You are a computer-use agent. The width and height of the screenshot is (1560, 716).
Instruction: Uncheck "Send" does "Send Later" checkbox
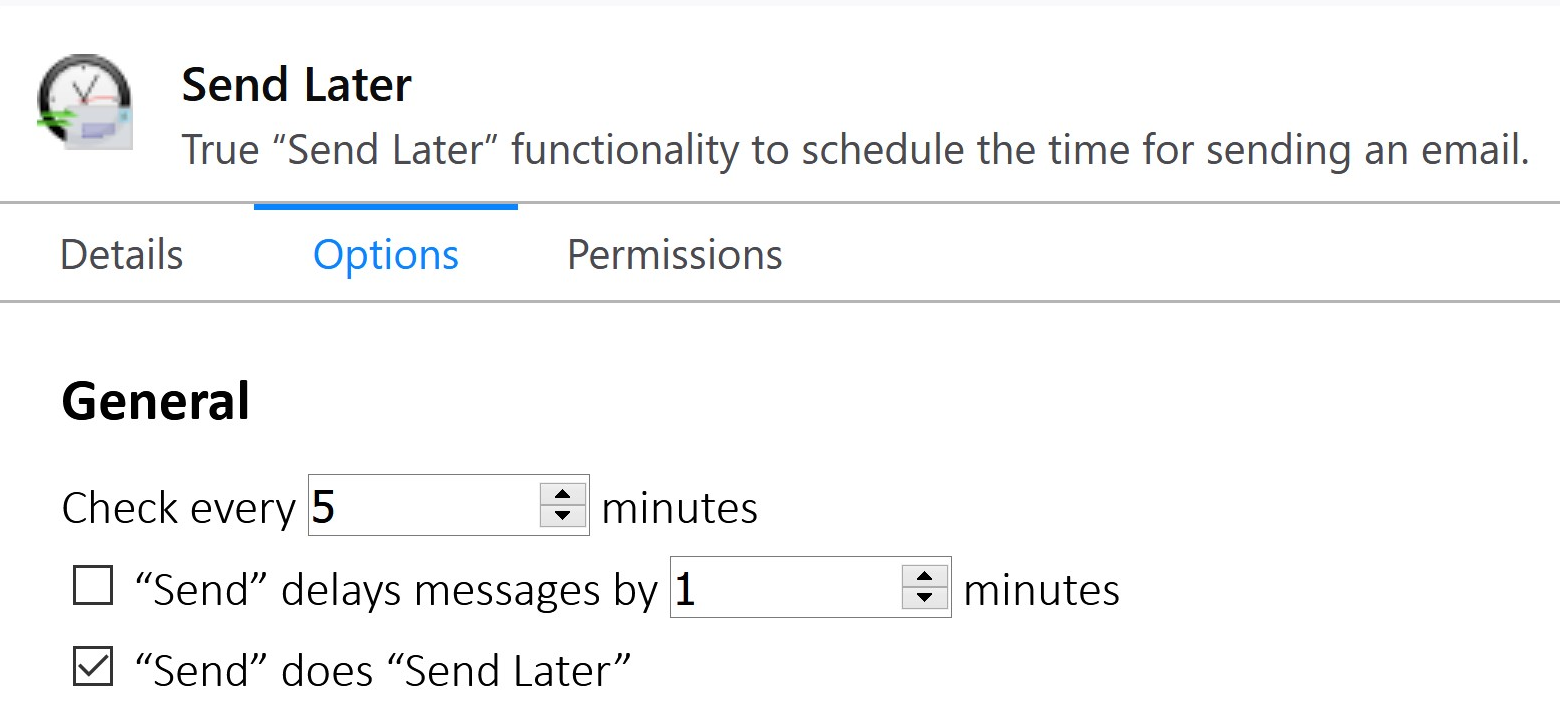tap(93, 667)
